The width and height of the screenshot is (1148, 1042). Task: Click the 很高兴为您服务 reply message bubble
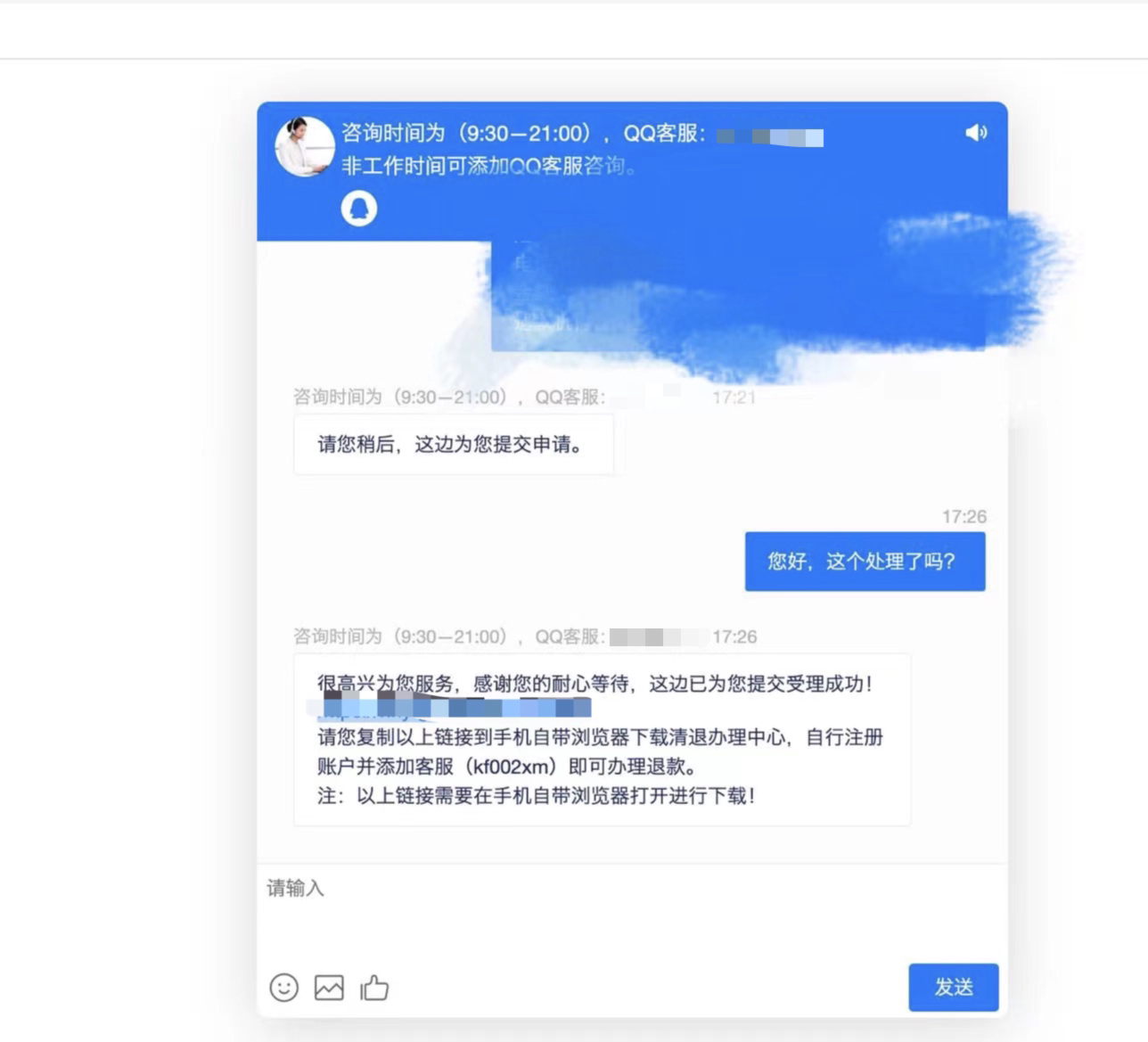point(603,740)
